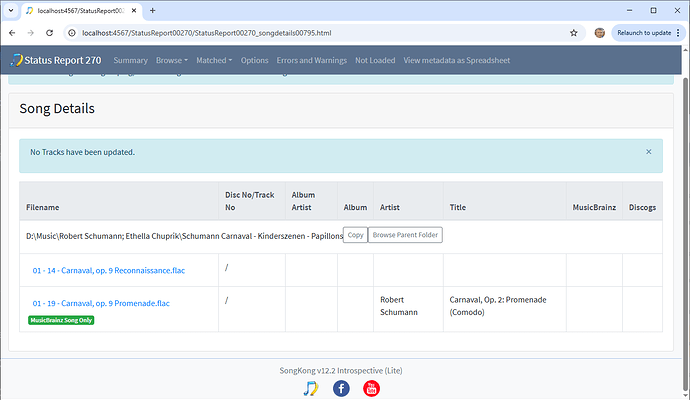Open the Summary navigation item
Viewport: 690px width, 400px height.
tap(130, 60)
